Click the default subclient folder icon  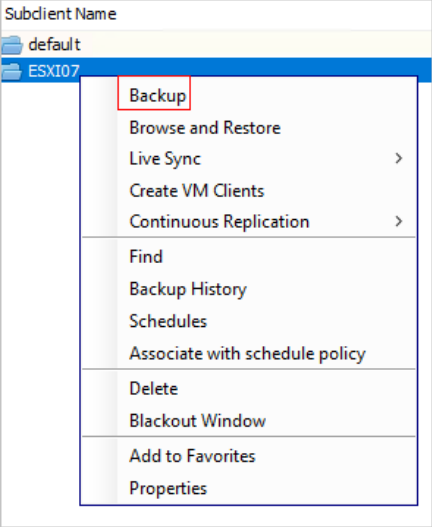pyautogui.click(x=12, y=45)
